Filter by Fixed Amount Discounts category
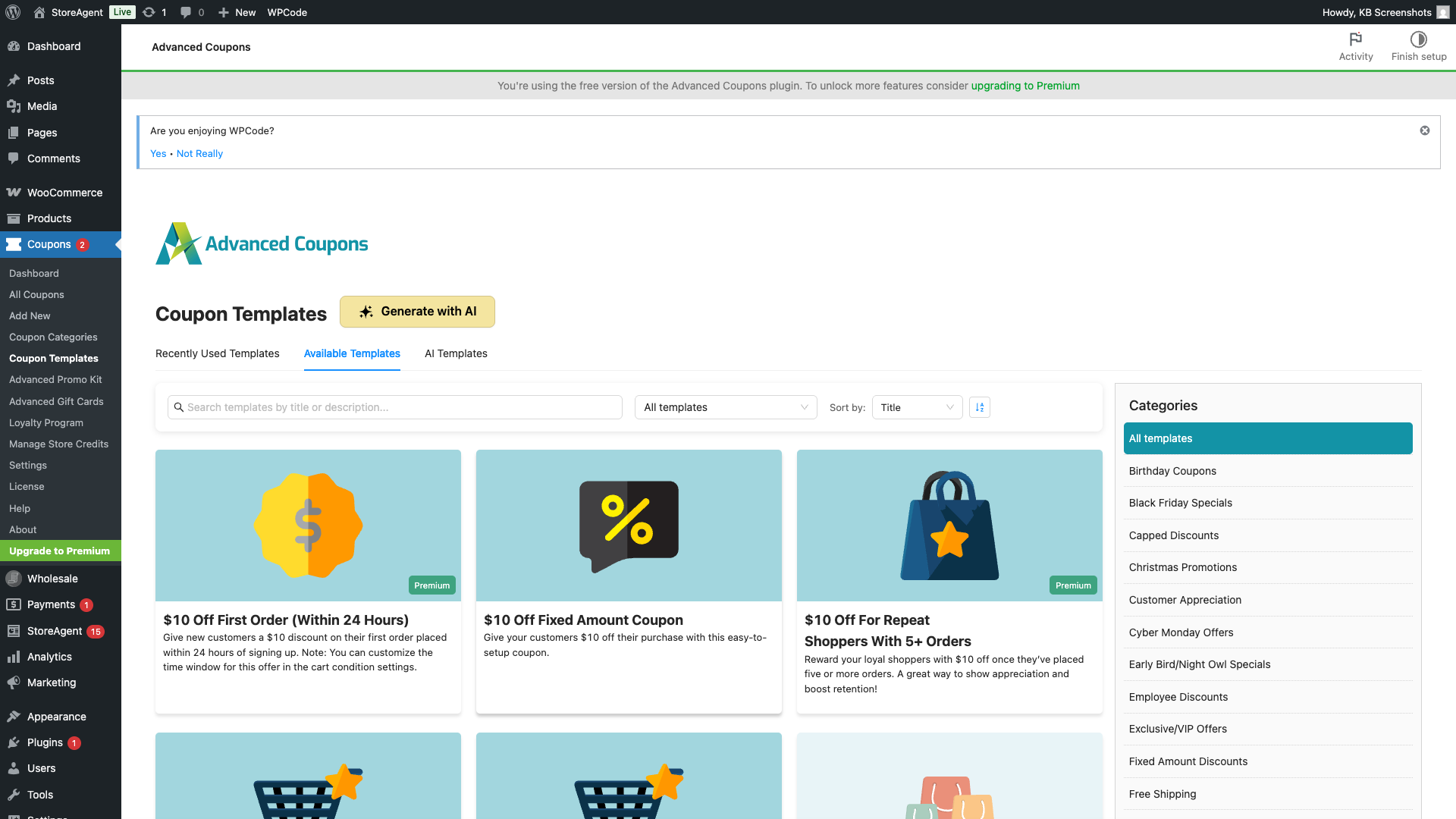This screenshot has height=819, width=1456. point(1268,761)
